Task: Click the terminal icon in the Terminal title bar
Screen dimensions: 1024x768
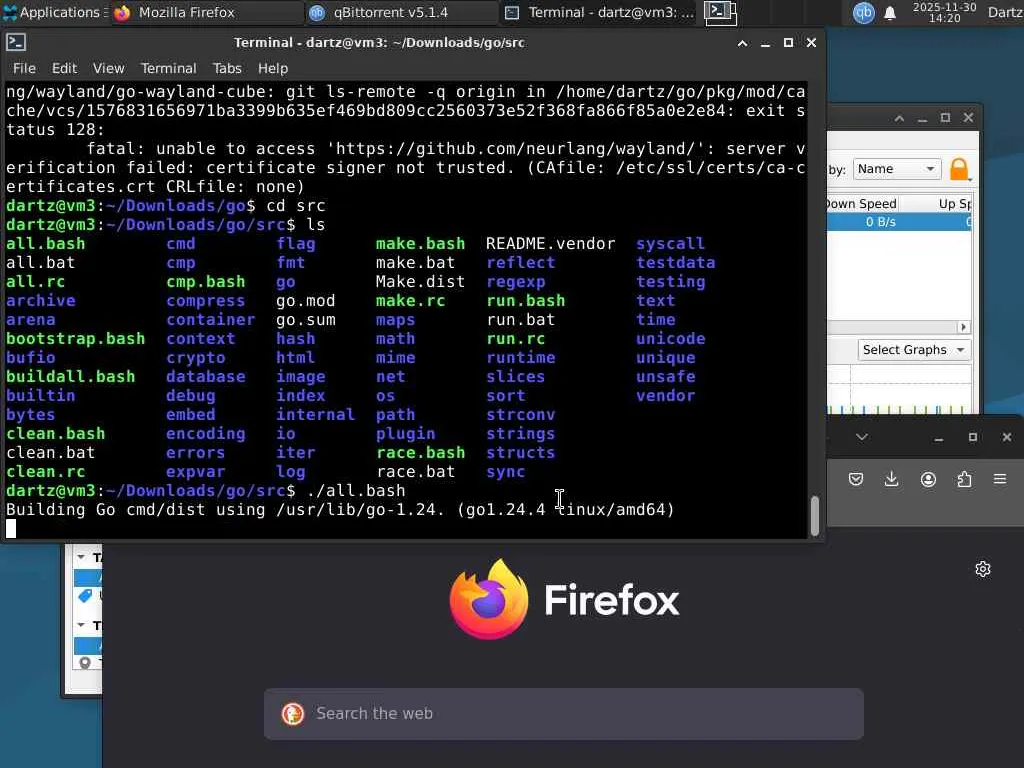Action: (x=16, y=42)
